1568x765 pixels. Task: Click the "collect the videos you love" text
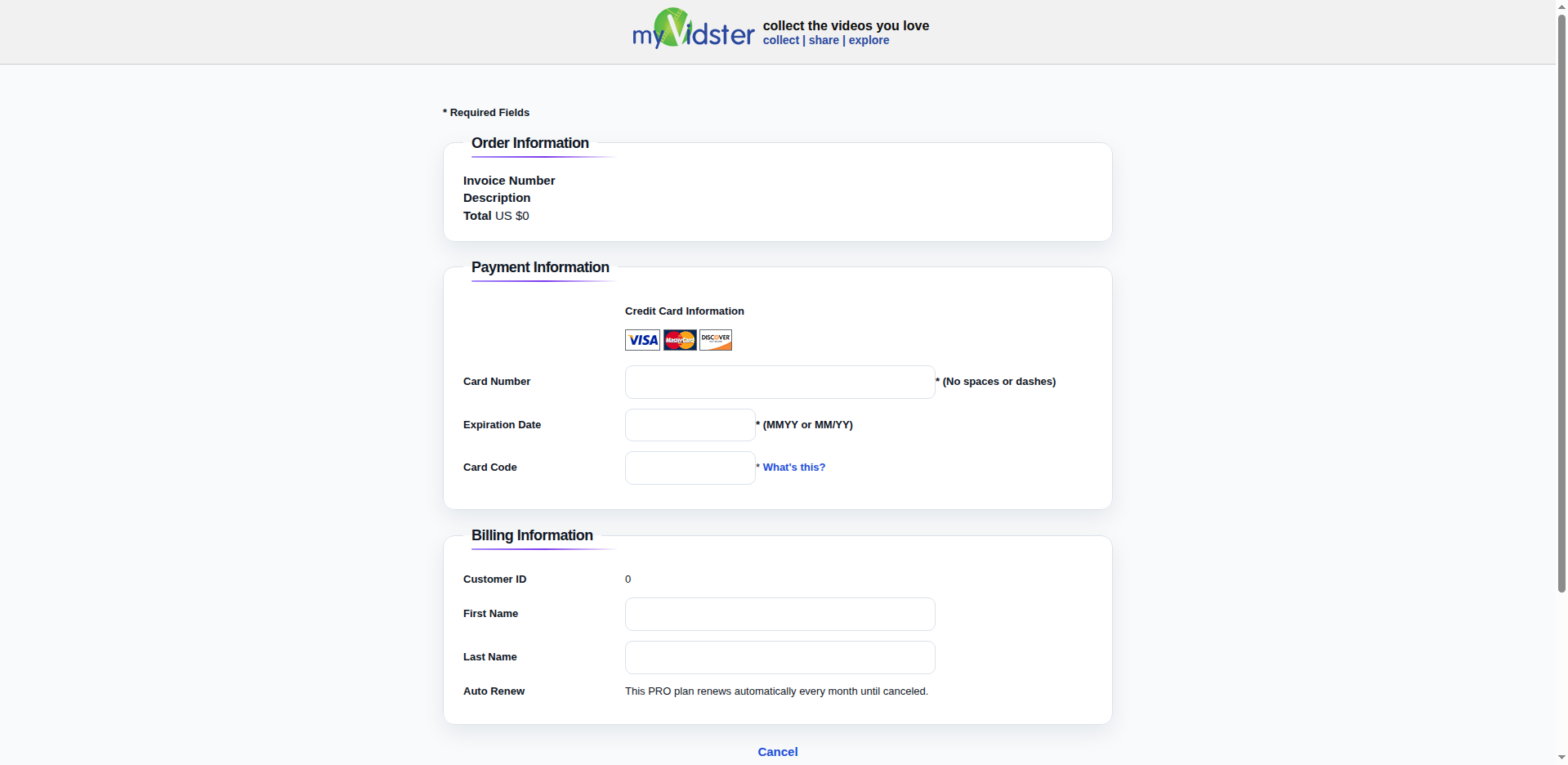[846, 25]
